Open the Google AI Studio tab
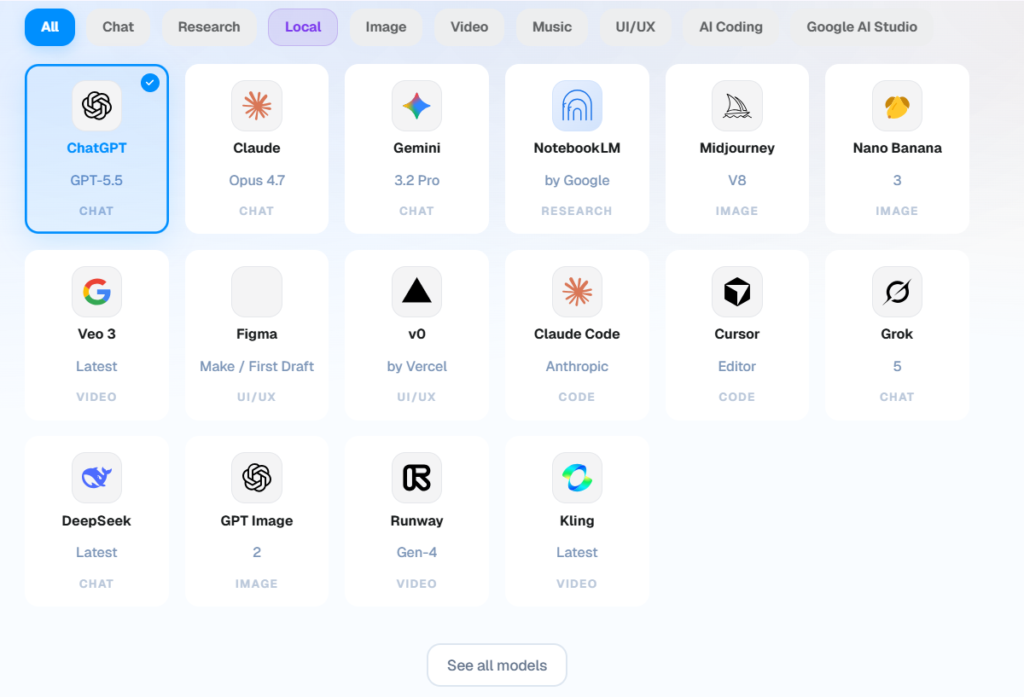The image size is (1024, 697). (861, 27)
